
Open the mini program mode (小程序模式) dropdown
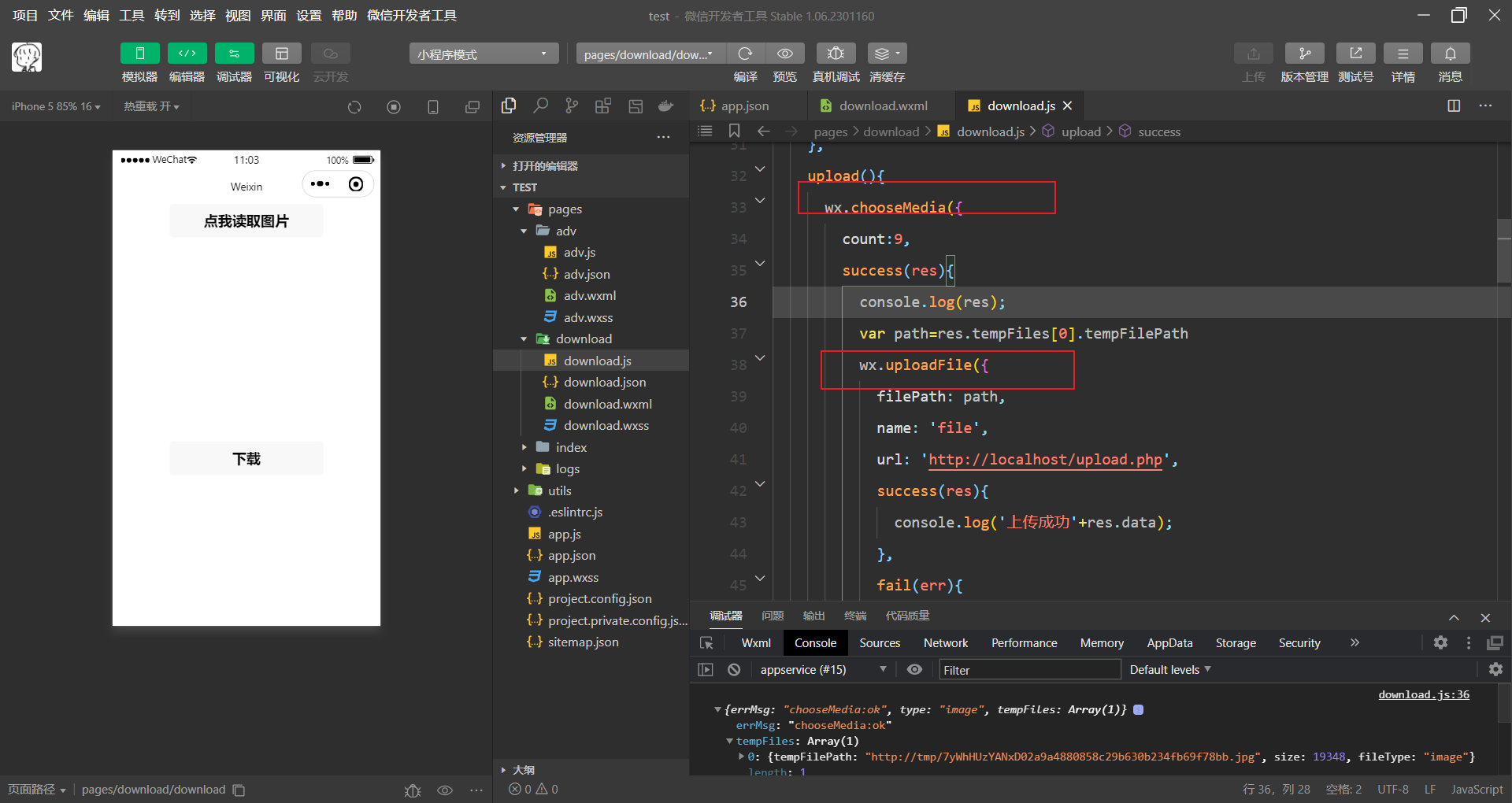click(484, 54)
